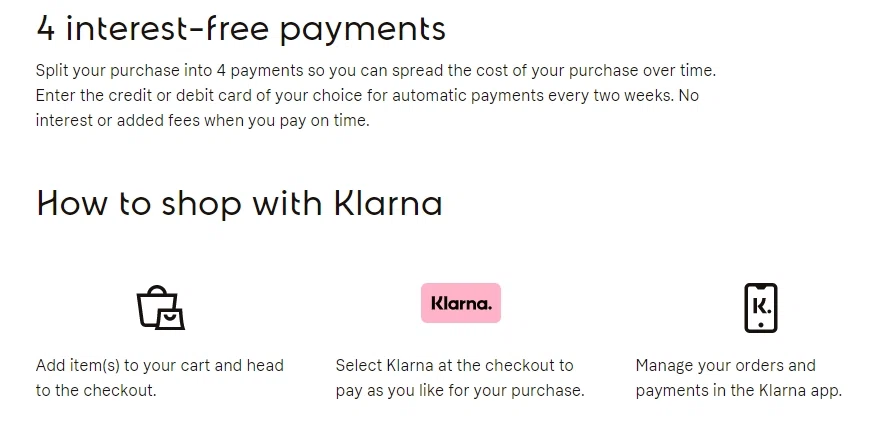Click the "pay as you like for your purchase" line

click(x=459, y=390)
